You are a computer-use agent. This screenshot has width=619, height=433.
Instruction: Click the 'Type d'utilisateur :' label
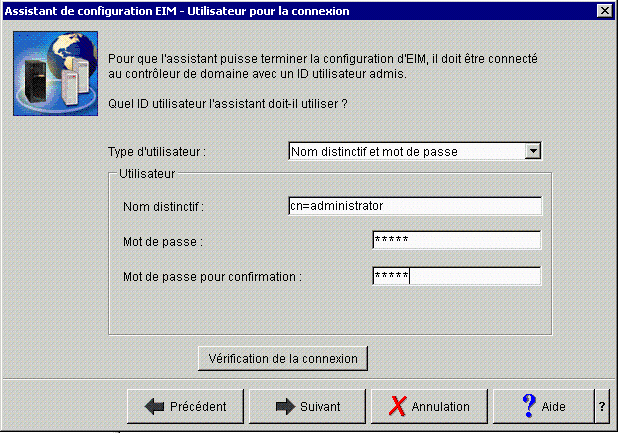pyautogui.click(x=157, y=152)
